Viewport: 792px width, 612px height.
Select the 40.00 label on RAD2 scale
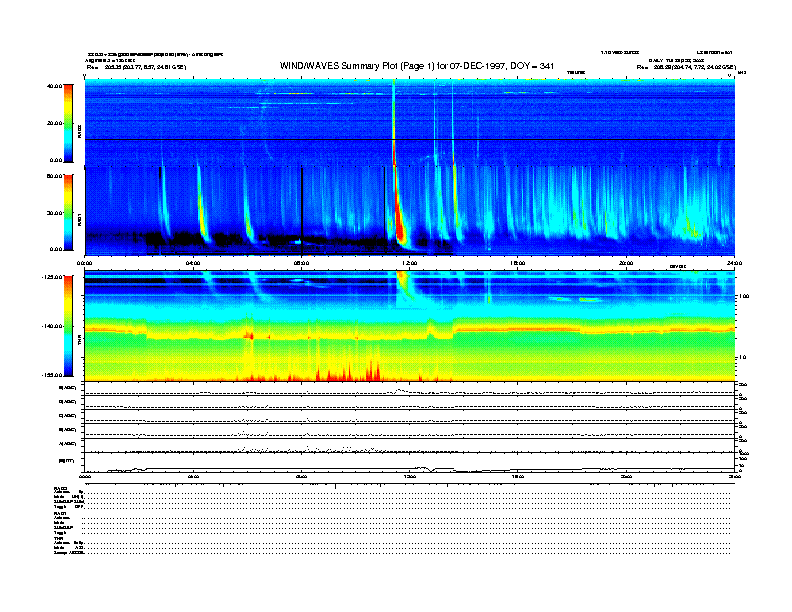point(54,86)
